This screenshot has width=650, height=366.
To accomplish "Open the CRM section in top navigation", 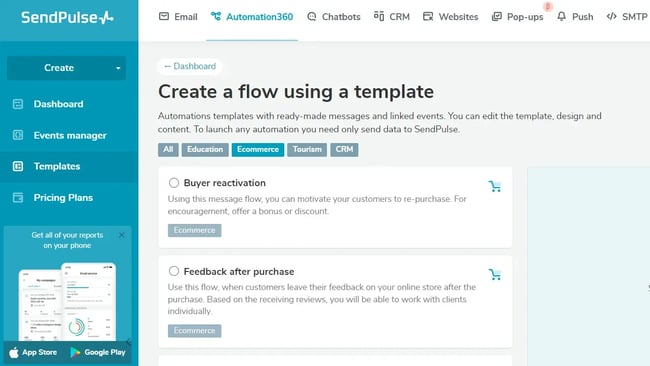I will (x=392, y=17).
